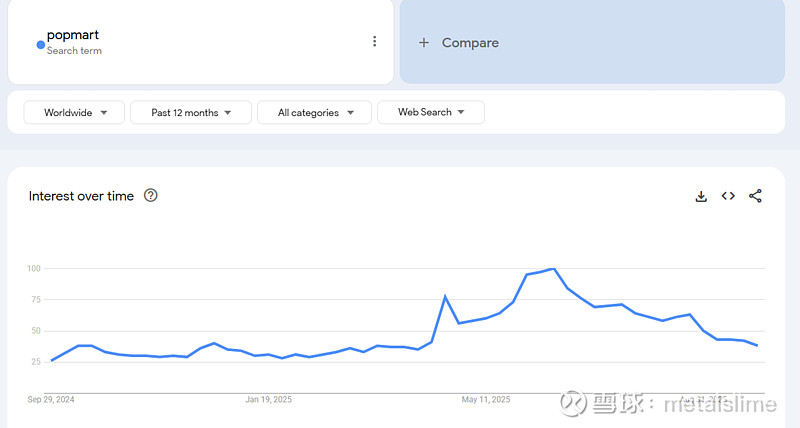Open the Past 12 months time dropdown

coord(191,113)
